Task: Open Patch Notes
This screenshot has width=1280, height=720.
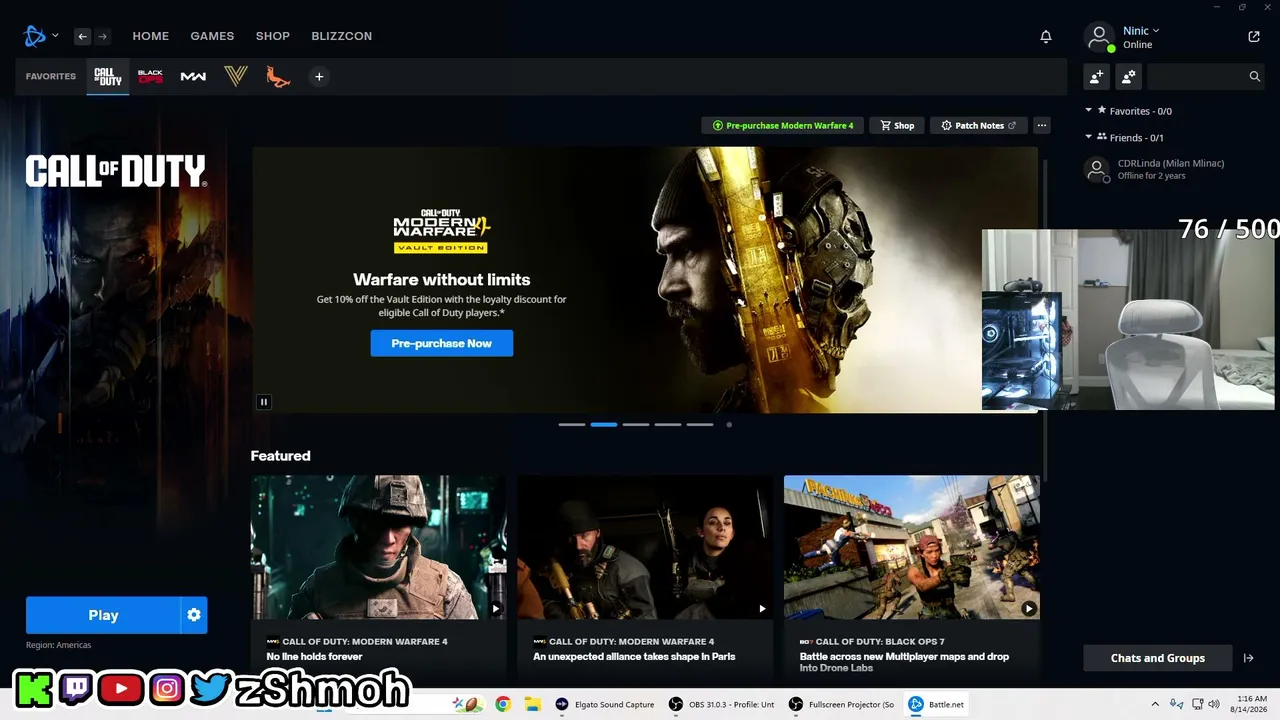Action: pyautogui.click(x=979, y=125)
